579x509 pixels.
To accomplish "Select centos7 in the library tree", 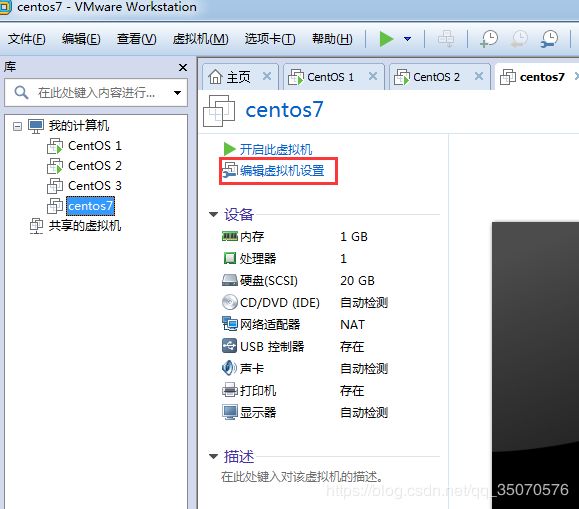I will click(90, 206).
